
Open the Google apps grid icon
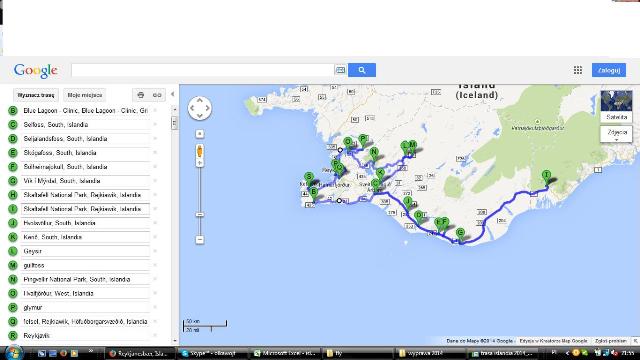tap(578, 70)
